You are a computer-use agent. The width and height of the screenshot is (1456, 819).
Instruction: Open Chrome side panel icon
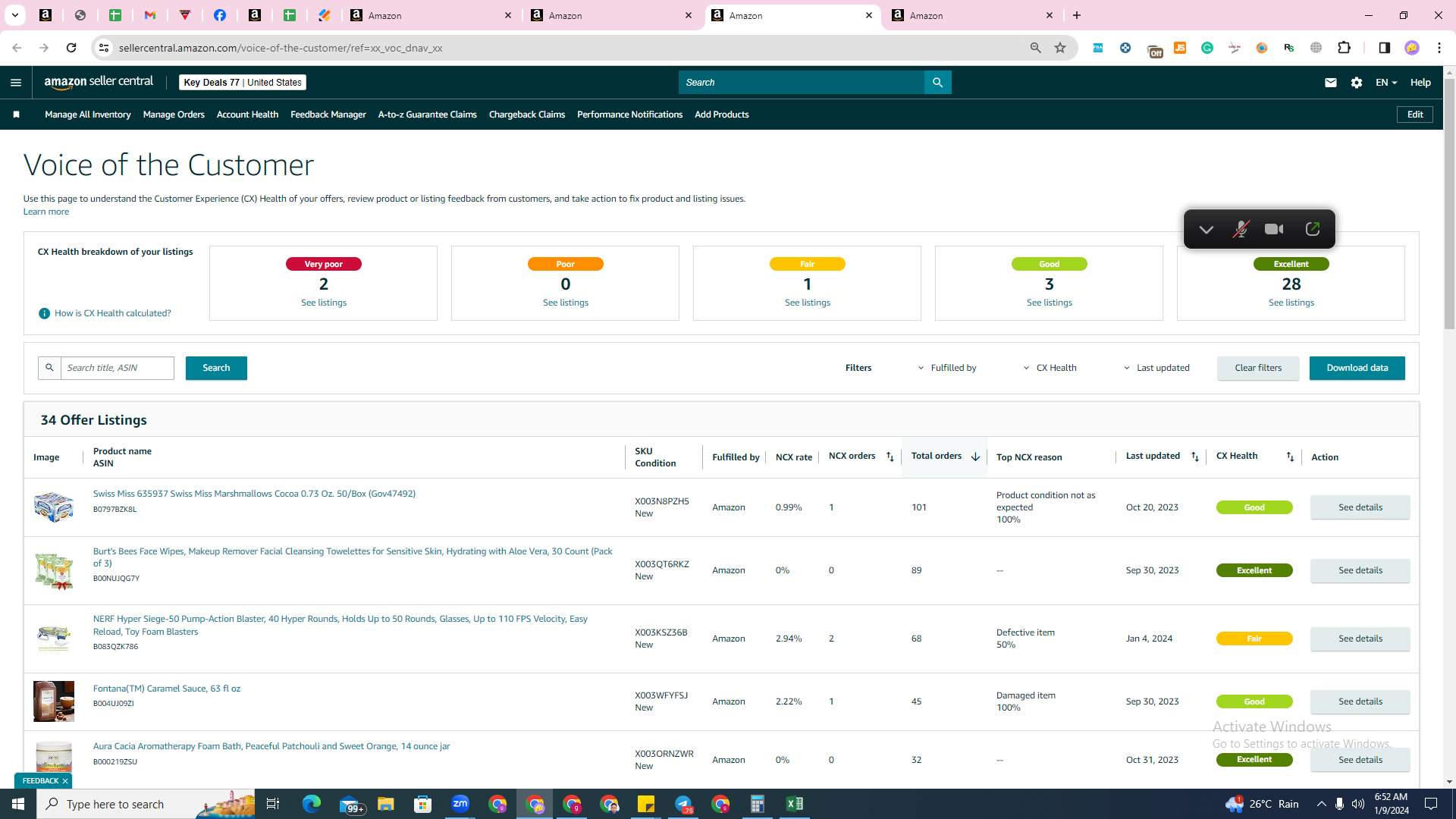click(1384, 48)
